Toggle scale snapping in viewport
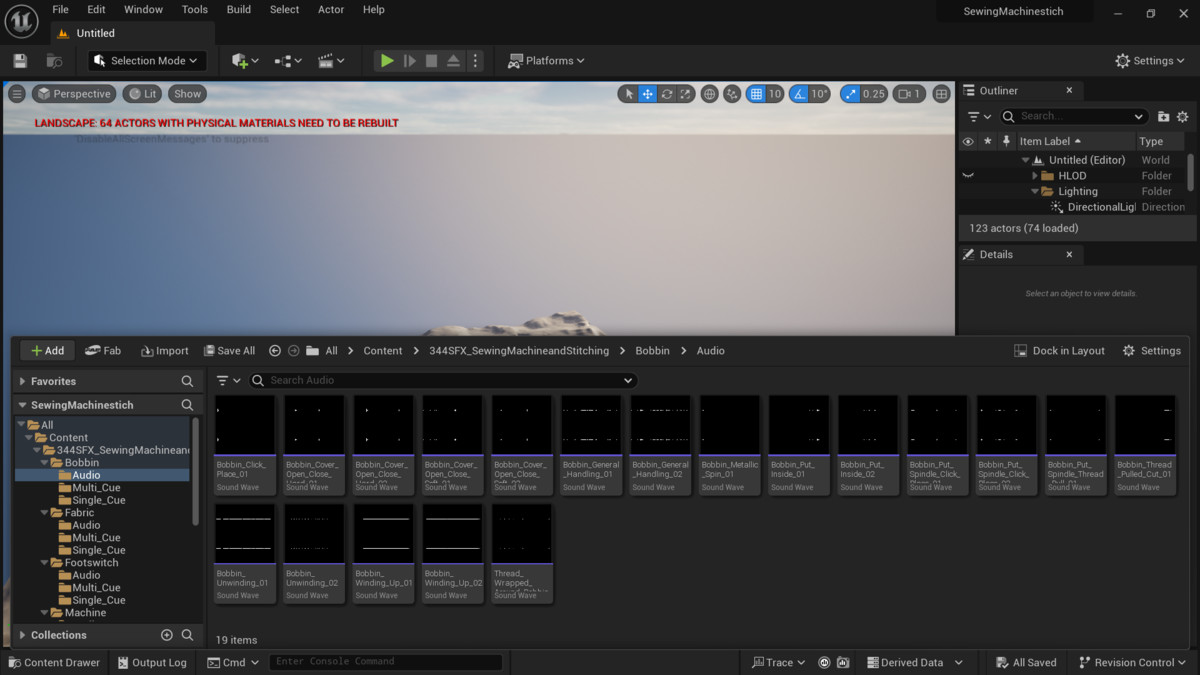 [x=850, y=94]
